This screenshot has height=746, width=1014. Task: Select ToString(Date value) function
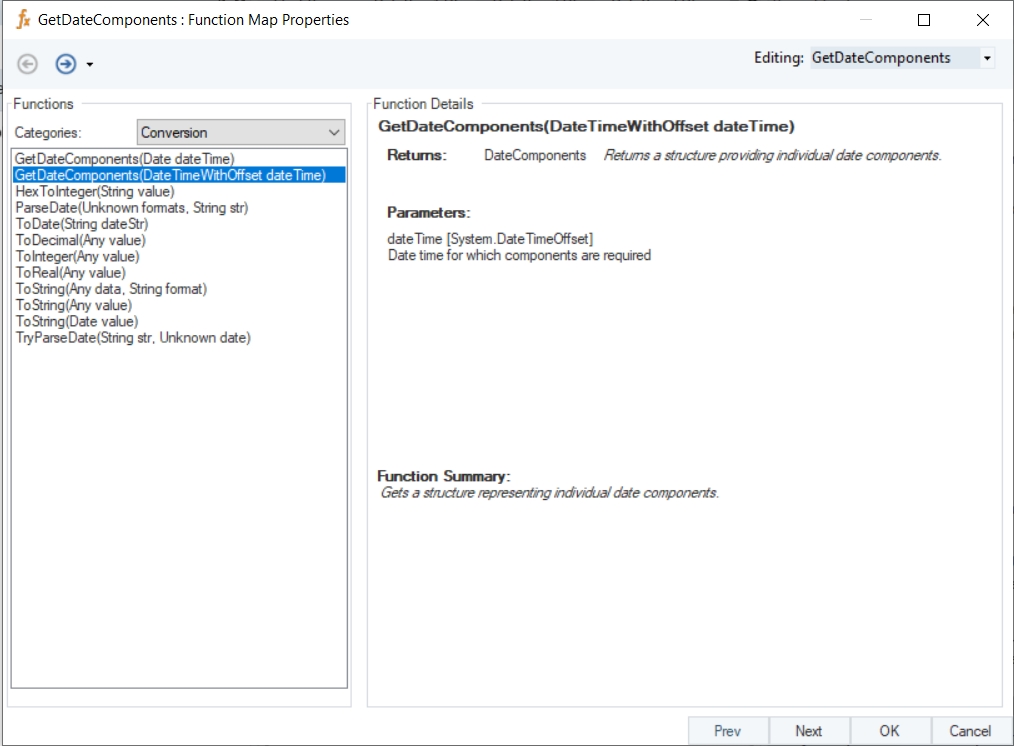(x=77, y=322)
